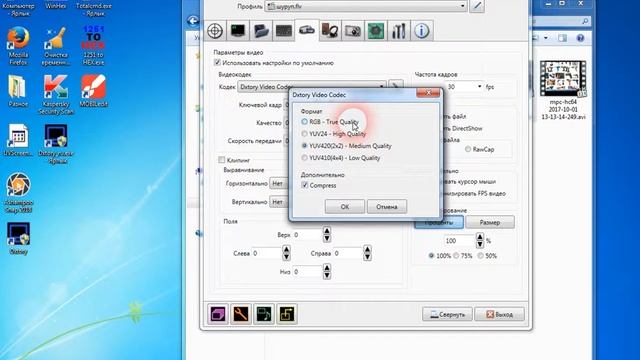
Task: Select RGB - True Quality format
Action: click(304, 122)
